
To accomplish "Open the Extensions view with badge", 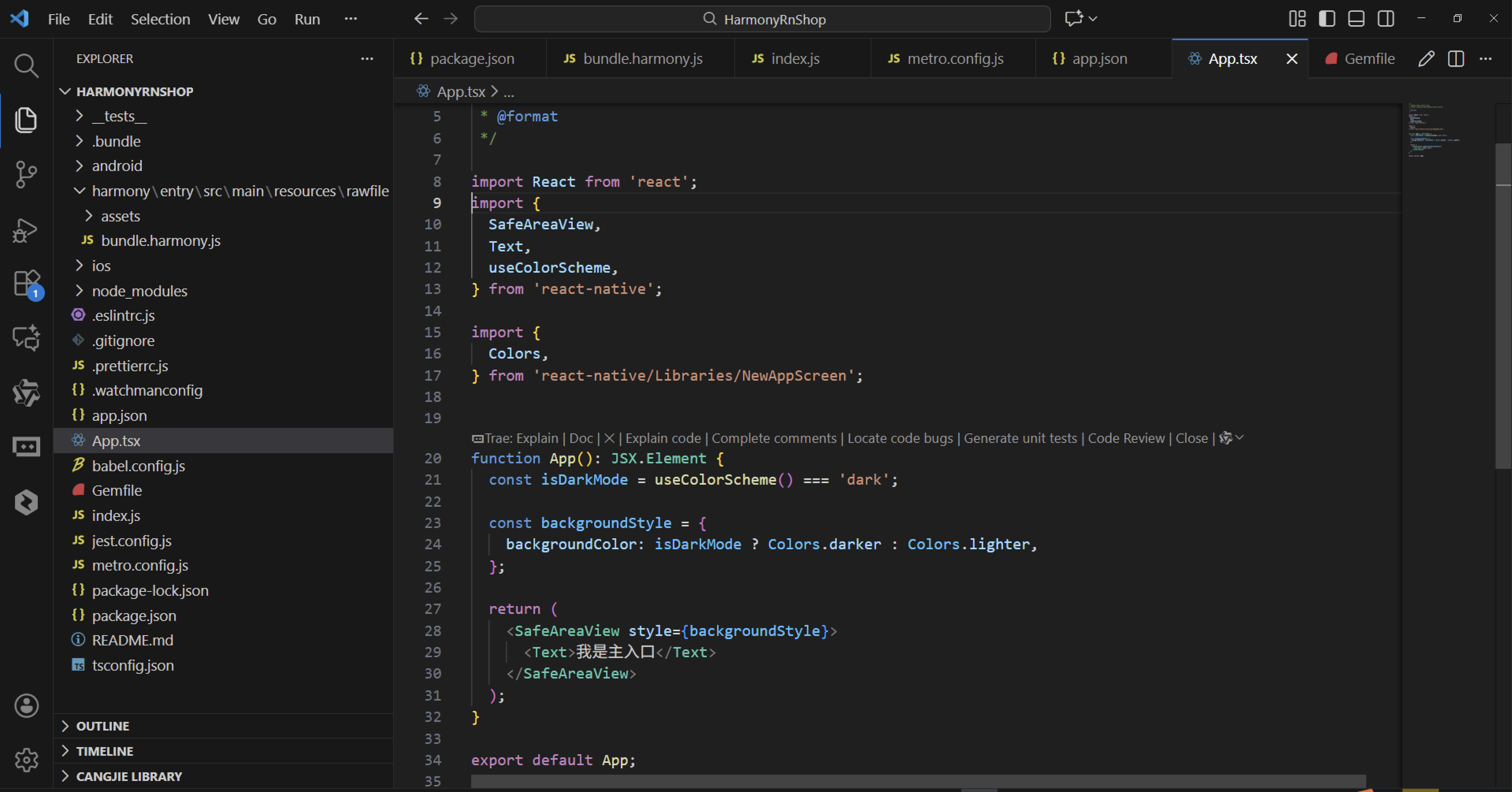I will pyautogui.click(x=26, y=284).
